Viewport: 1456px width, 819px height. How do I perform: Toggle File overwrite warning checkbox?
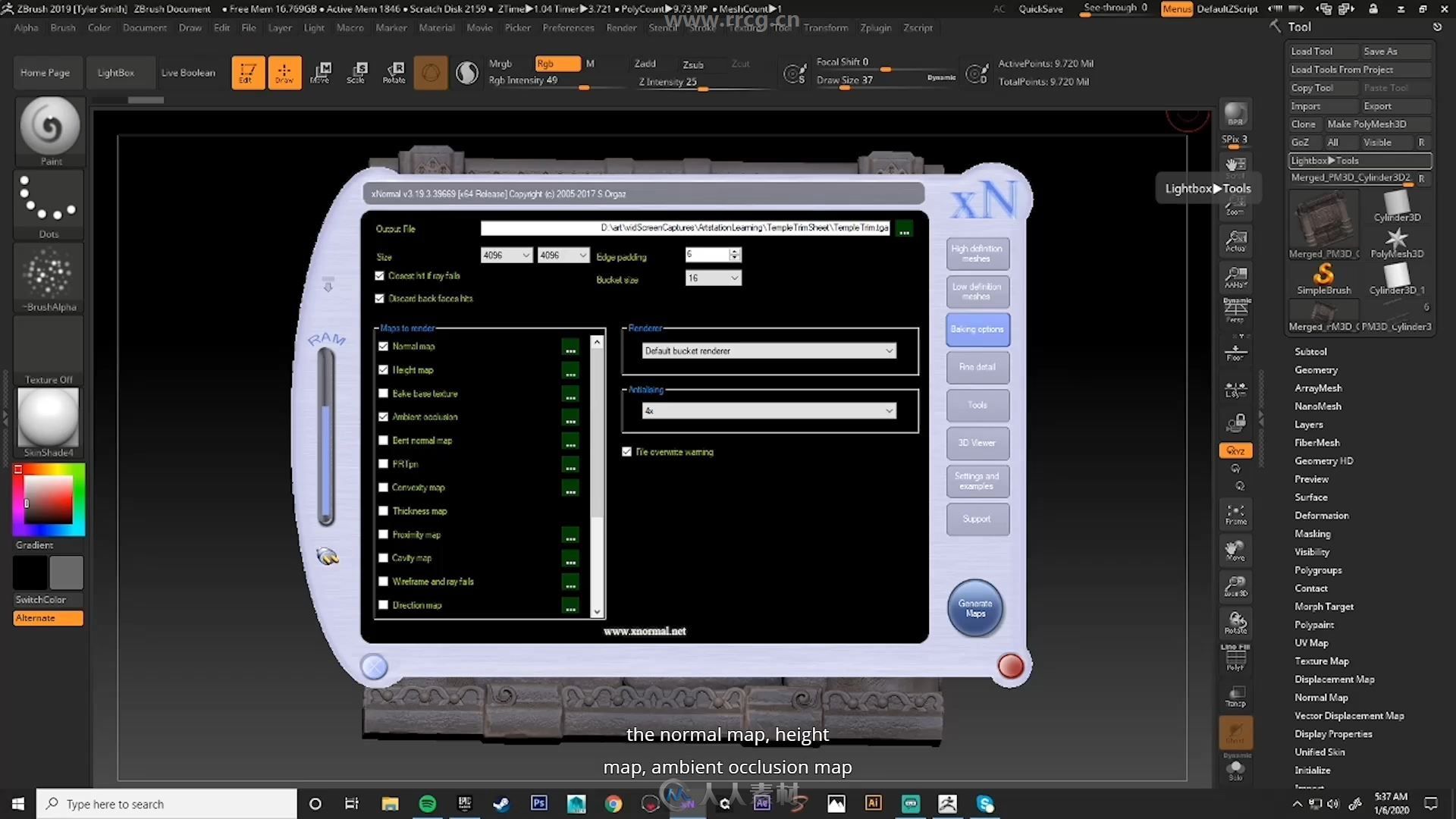pyautogui.click(x=626, y=452)
